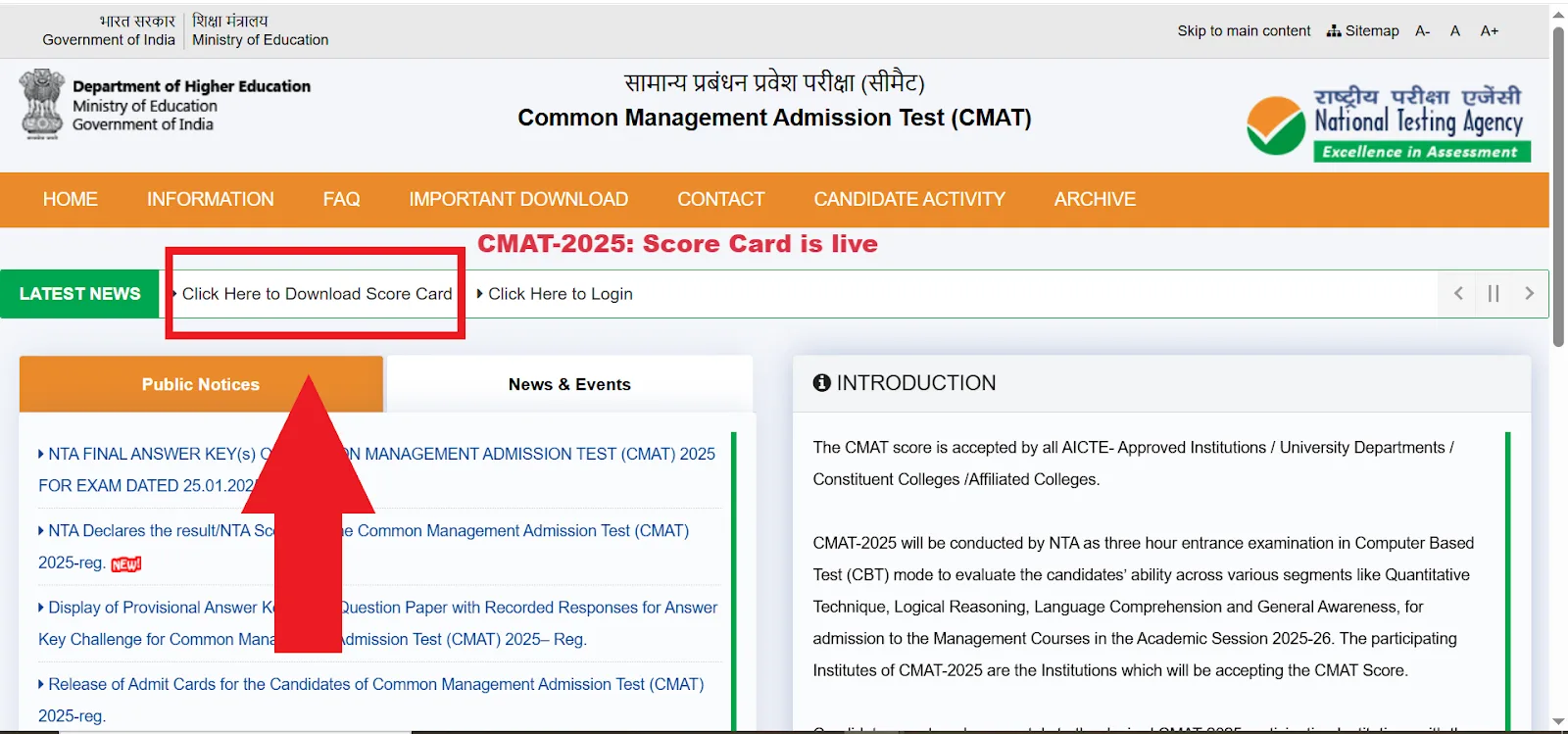Open the CONTACT menu
This screenshot has height=734, width=1568.
pos(721,199)
